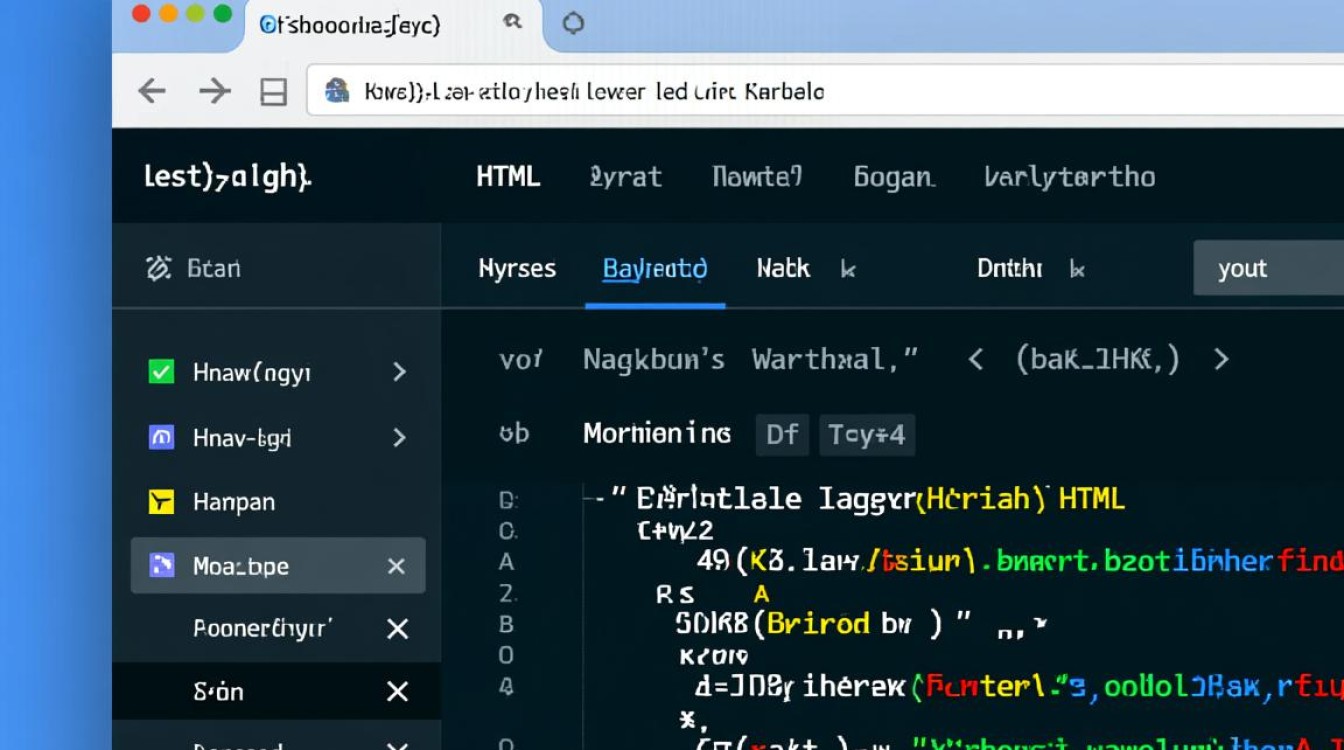
Task: Click the purple icon beside 'Moa-bpe'
Action: 161,566
